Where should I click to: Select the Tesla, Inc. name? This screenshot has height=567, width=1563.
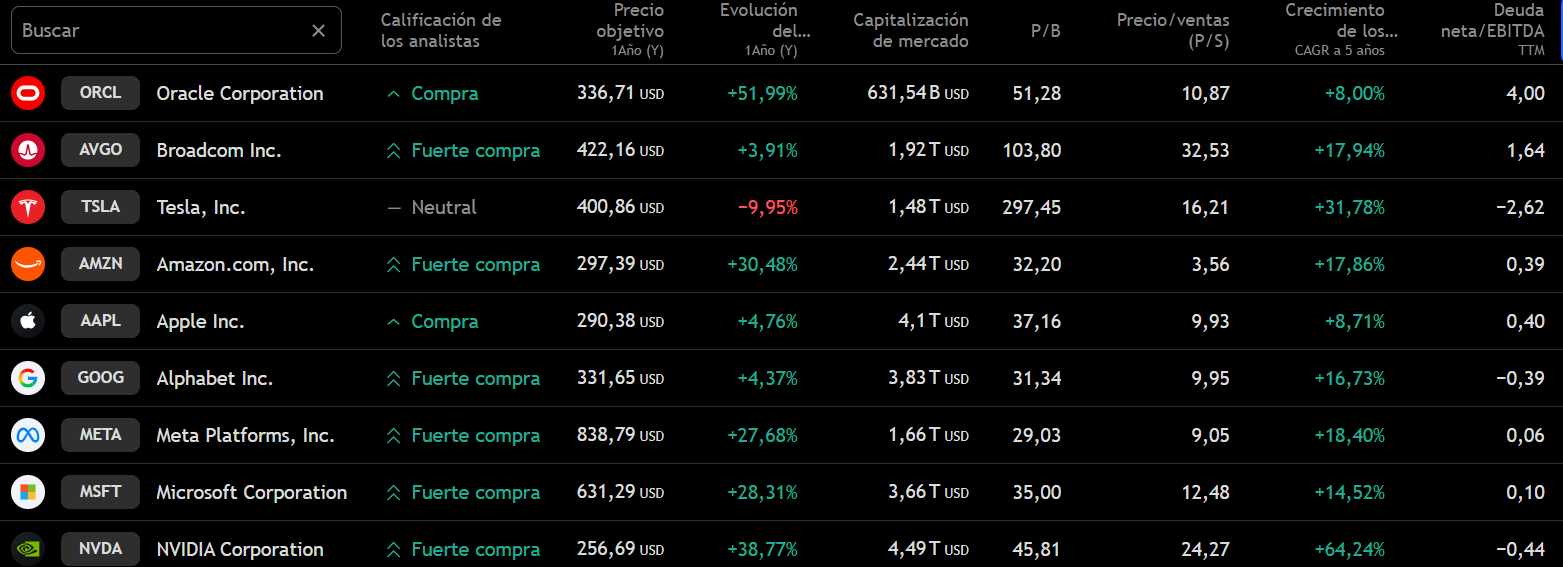point(201,207)
